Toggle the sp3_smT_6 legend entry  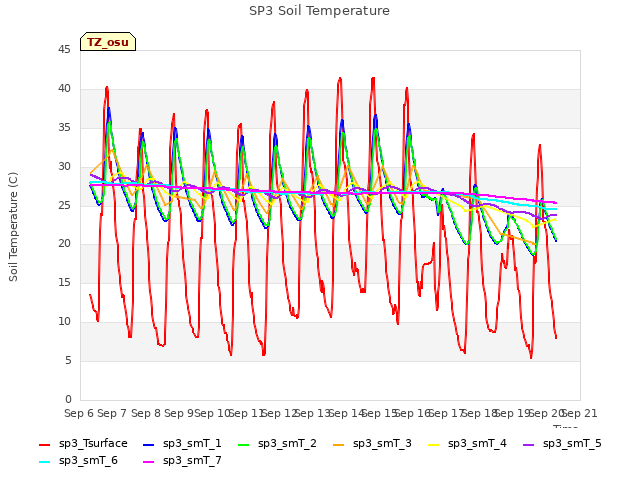(78, 460)
